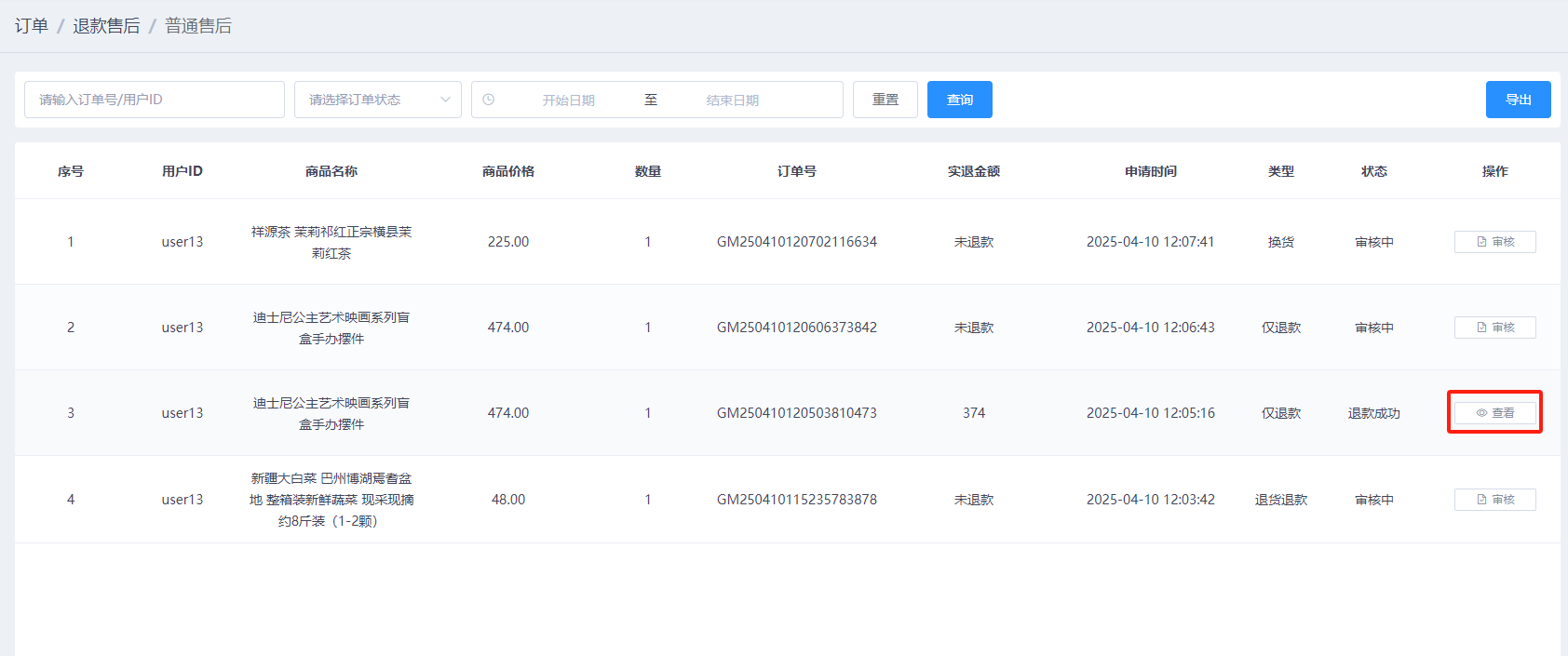Click the document icon in row 1's 审核 button

[x=1481, y=242]
